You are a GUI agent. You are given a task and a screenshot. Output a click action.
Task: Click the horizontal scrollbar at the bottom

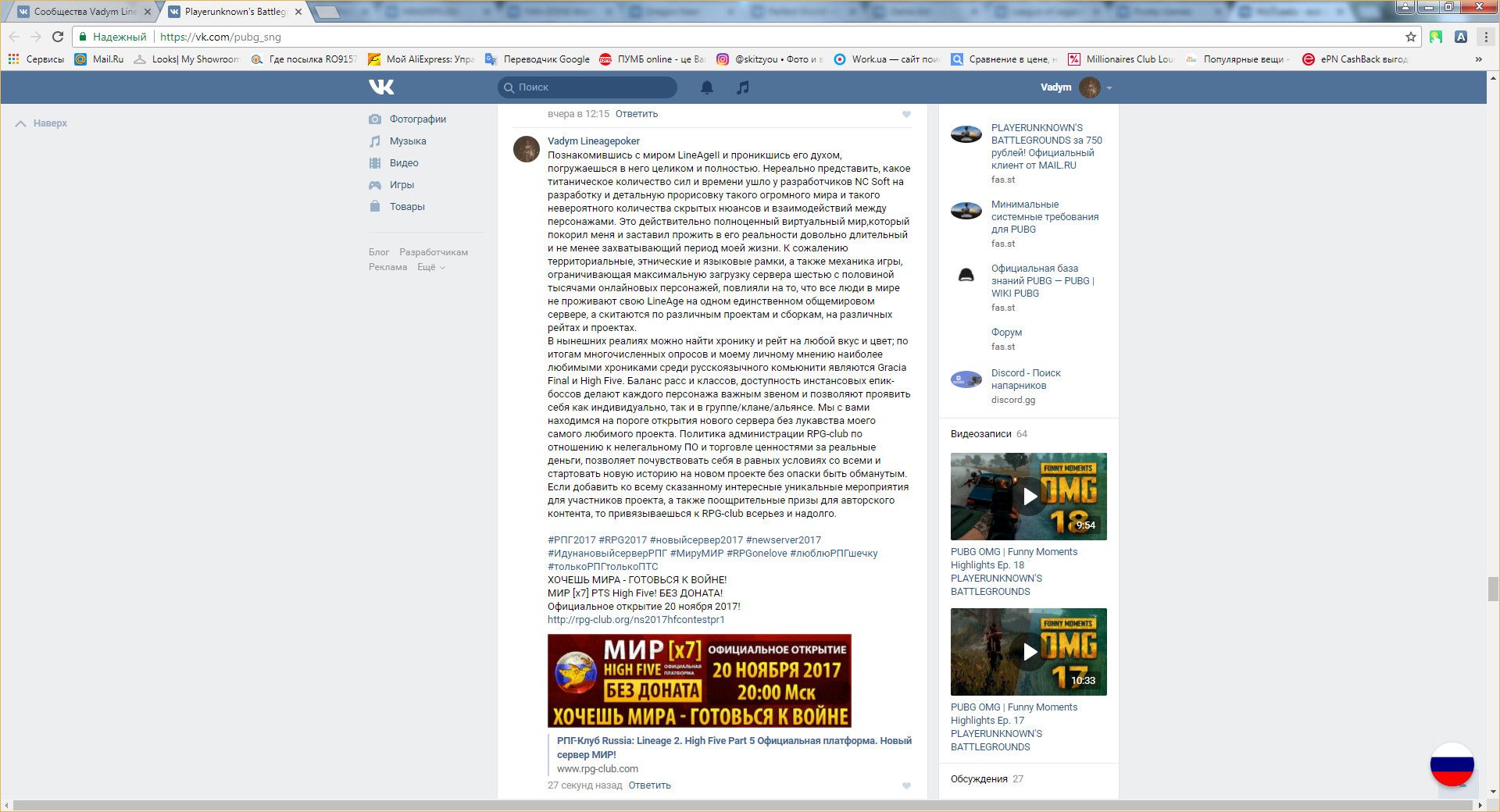click(x=742, y=805)
